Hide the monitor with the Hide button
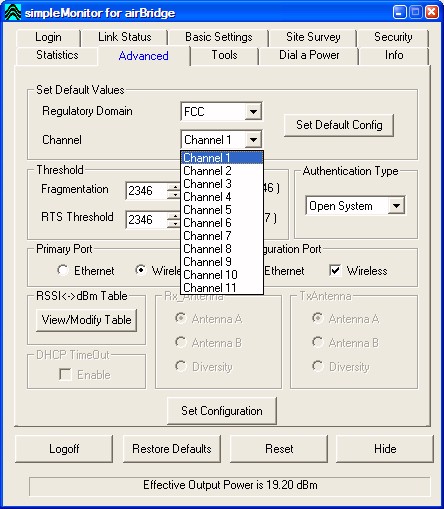The height and width of the screenshot is (509, 444). coord(385,449)
